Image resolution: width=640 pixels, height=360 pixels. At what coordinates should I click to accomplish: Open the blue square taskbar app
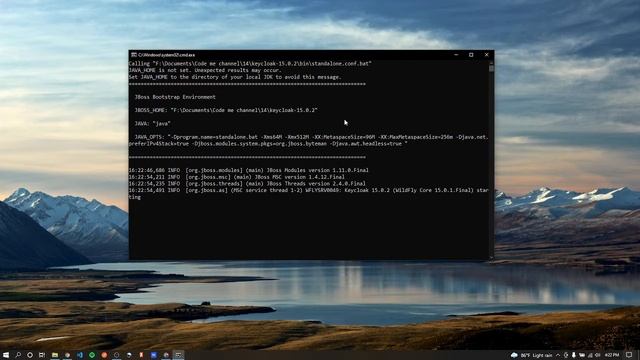(x=153, y=355)
